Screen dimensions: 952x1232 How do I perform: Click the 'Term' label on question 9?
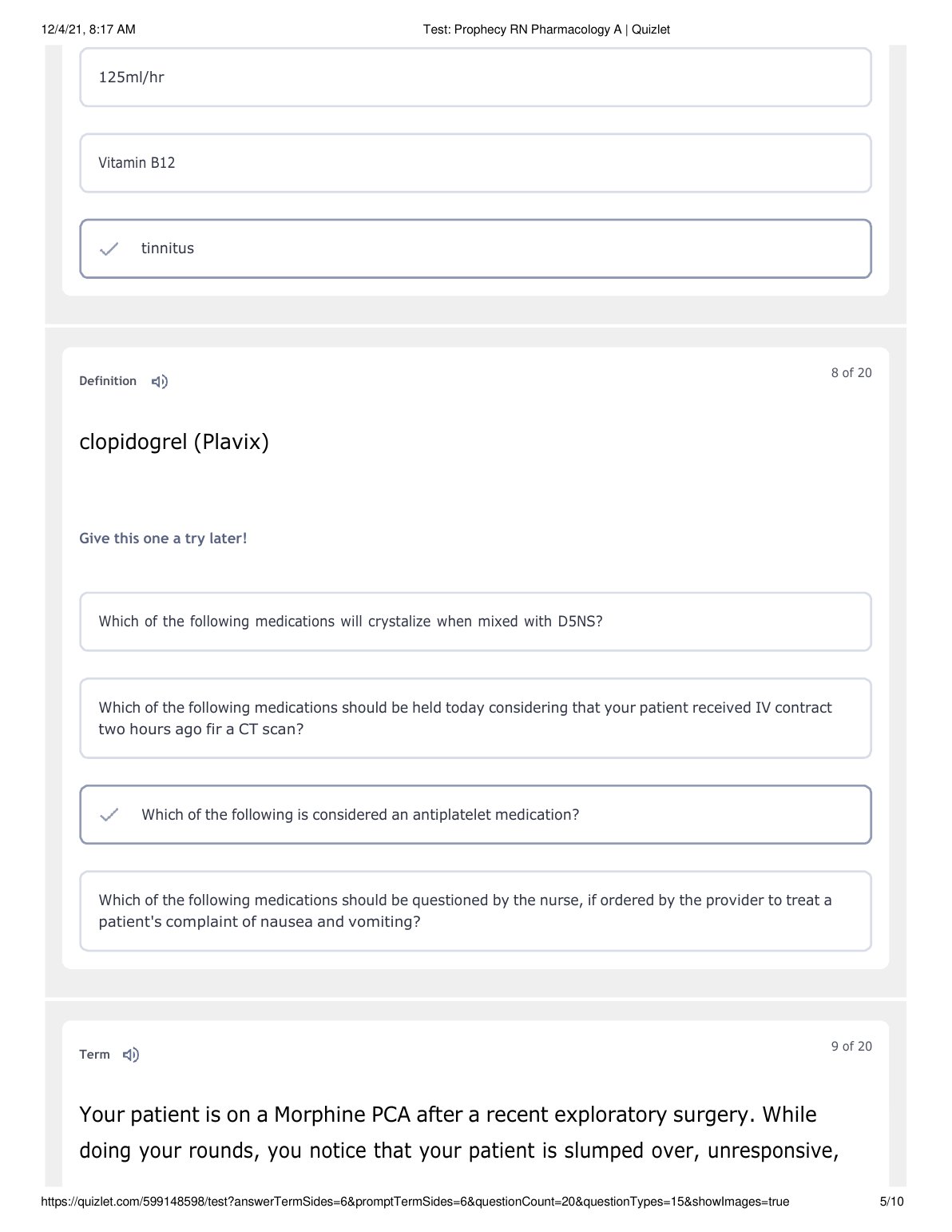(94, 1055)
